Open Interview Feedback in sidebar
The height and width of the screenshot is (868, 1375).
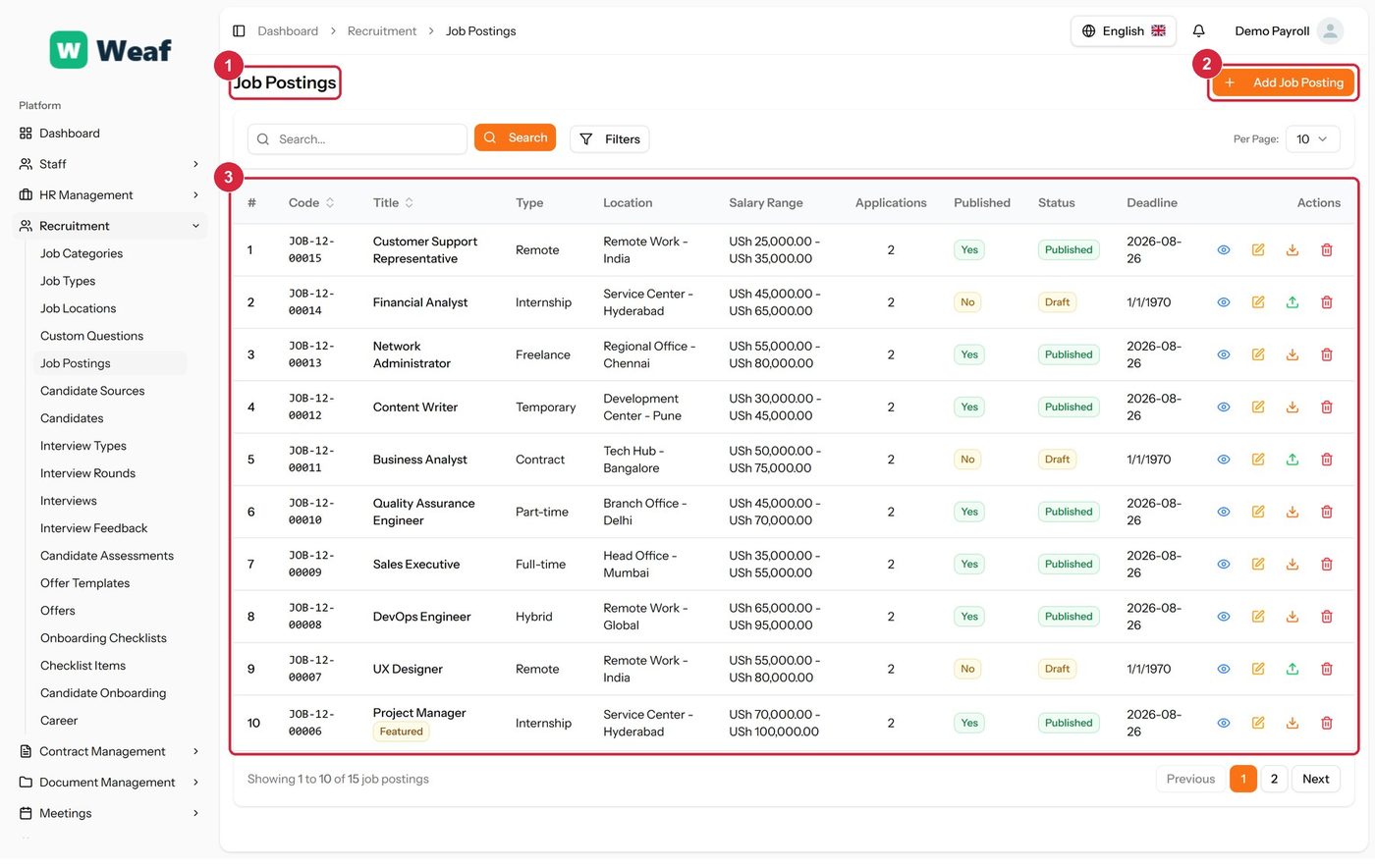pyautogui.click(x=93, y=528)
